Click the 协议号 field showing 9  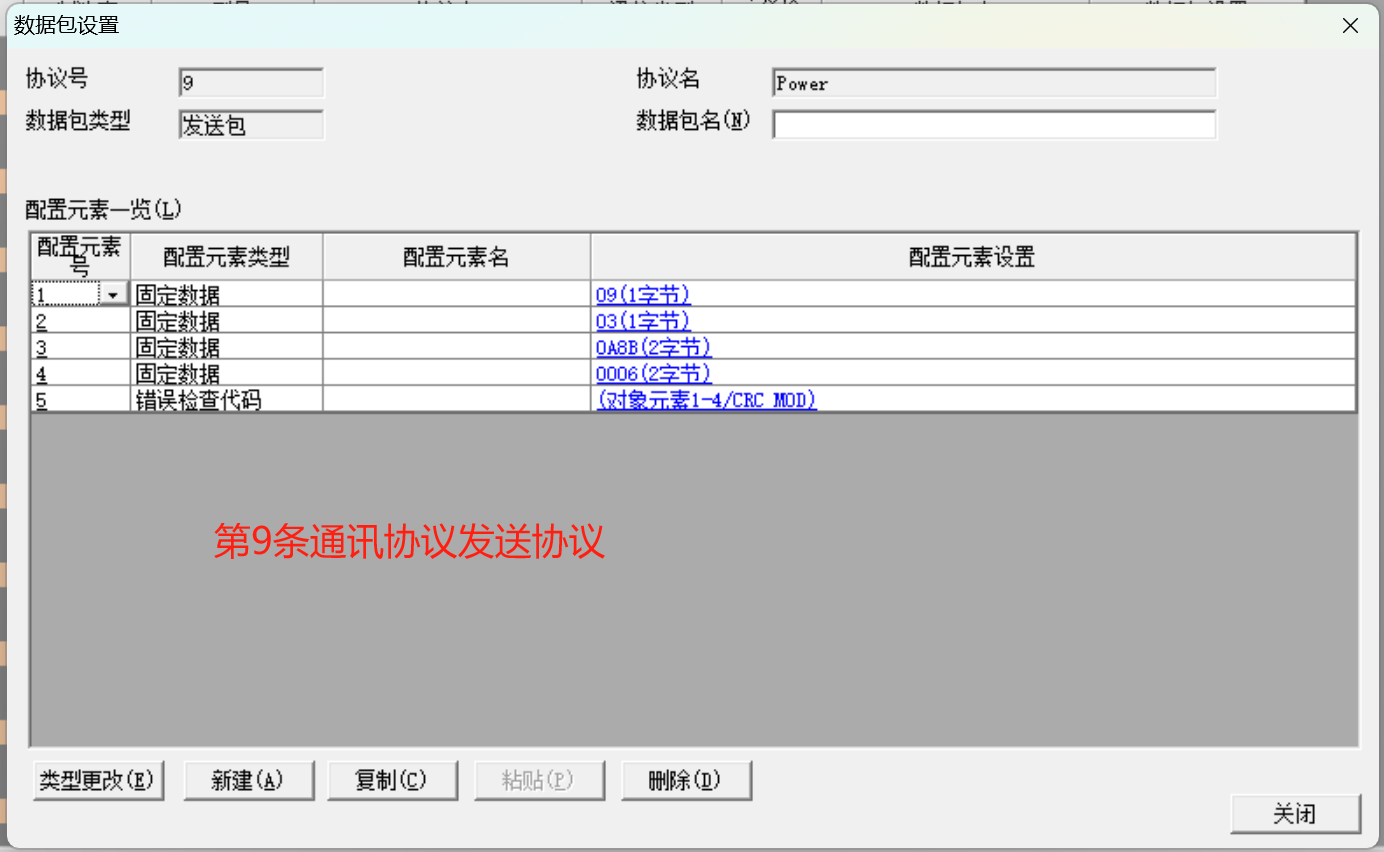[251, 84]
